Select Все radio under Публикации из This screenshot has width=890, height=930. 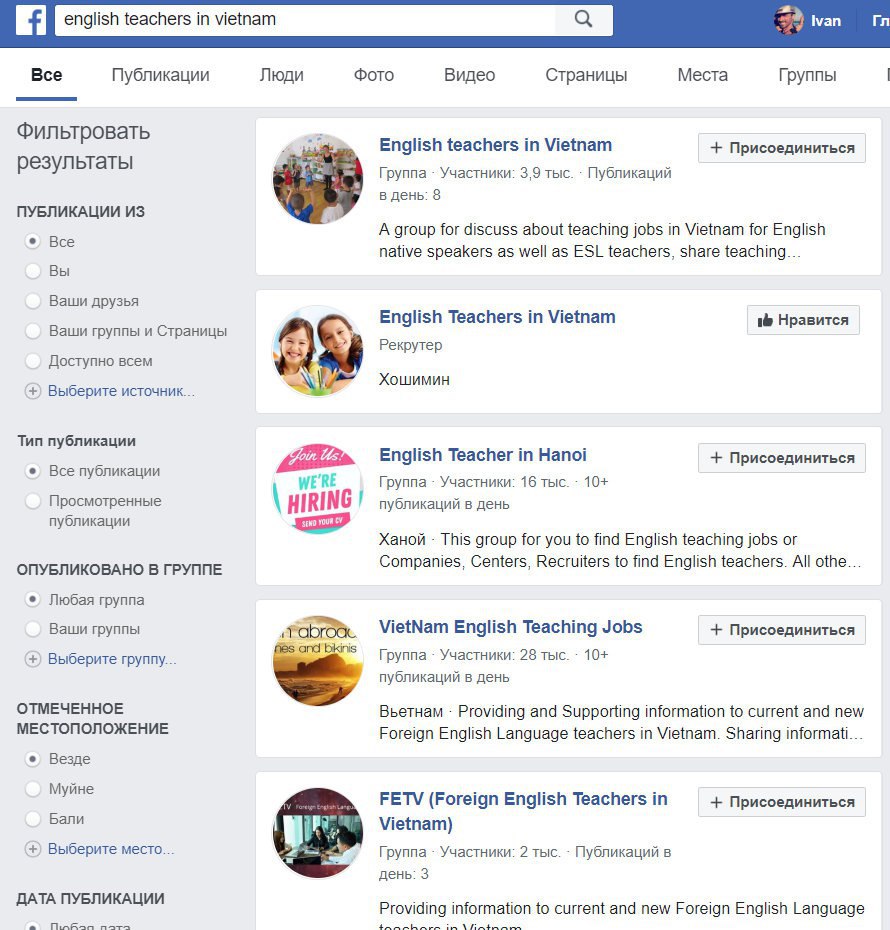pyautogui.click(x=33, y=241)
